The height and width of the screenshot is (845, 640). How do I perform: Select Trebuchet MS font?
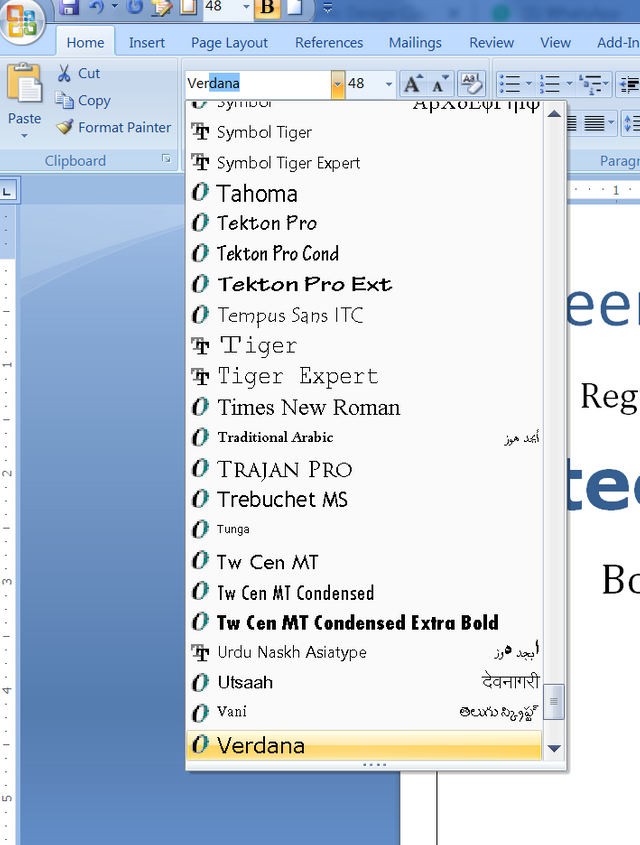[x=364, y=499]
